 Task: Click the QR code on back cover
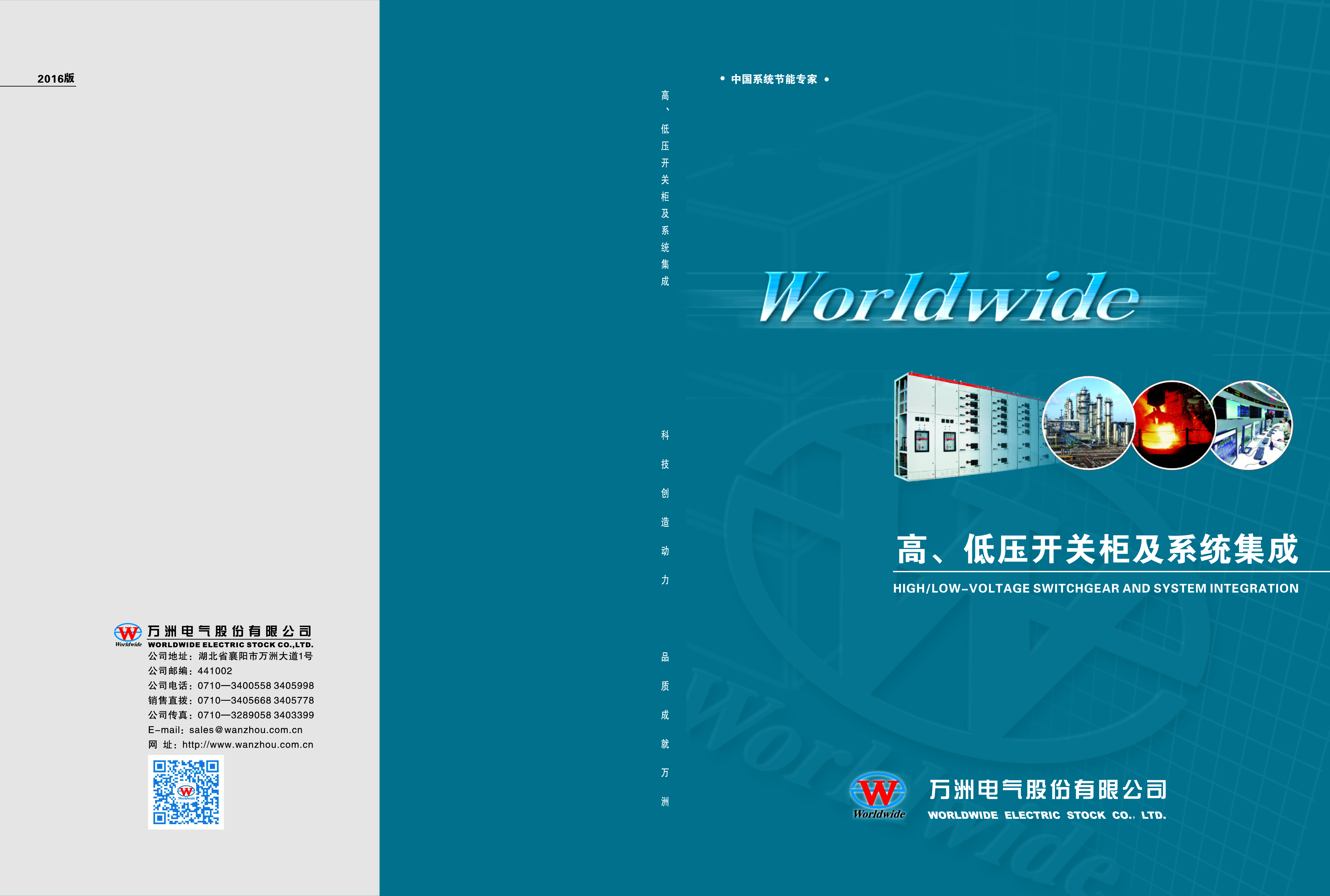click(186, 792)
